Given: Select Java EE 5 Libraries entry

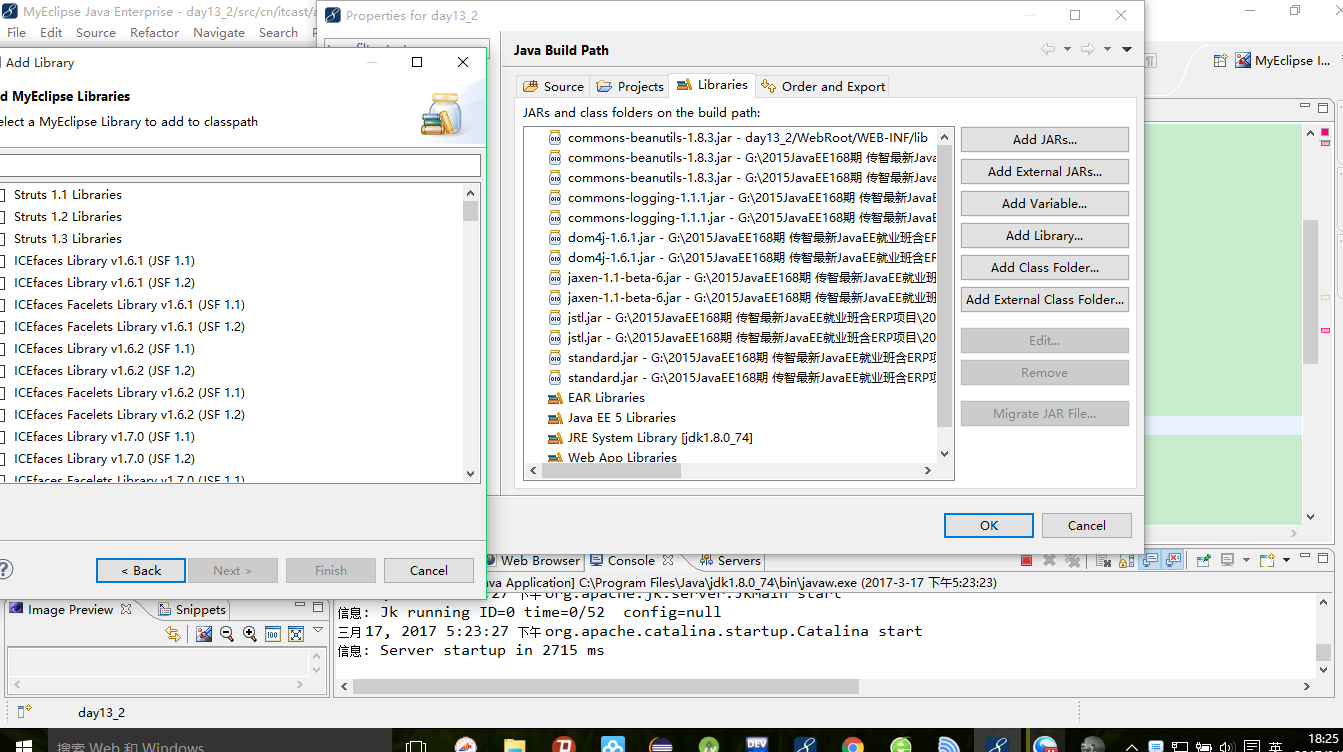Looking at the screenshot, I should (x=612, y=418).
